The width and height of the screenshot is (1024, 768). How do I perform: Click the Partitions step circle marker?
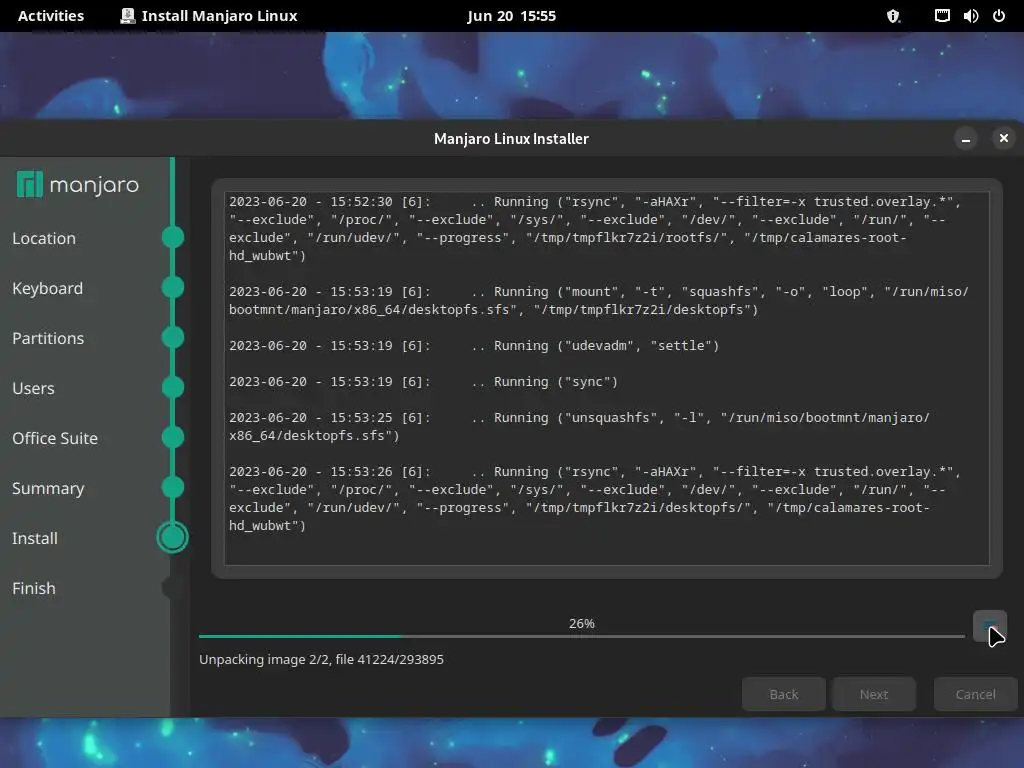coord(173,337)
